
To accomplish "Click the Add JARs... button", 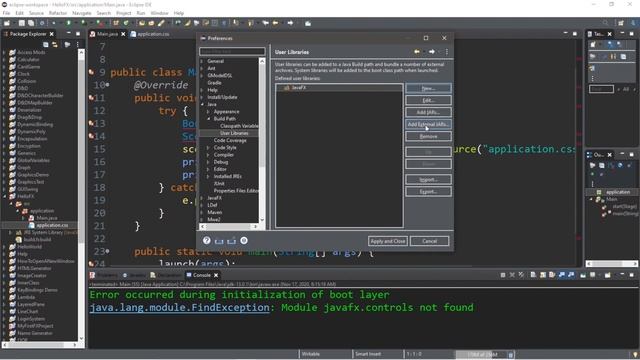I will click(x=428, y=112).
